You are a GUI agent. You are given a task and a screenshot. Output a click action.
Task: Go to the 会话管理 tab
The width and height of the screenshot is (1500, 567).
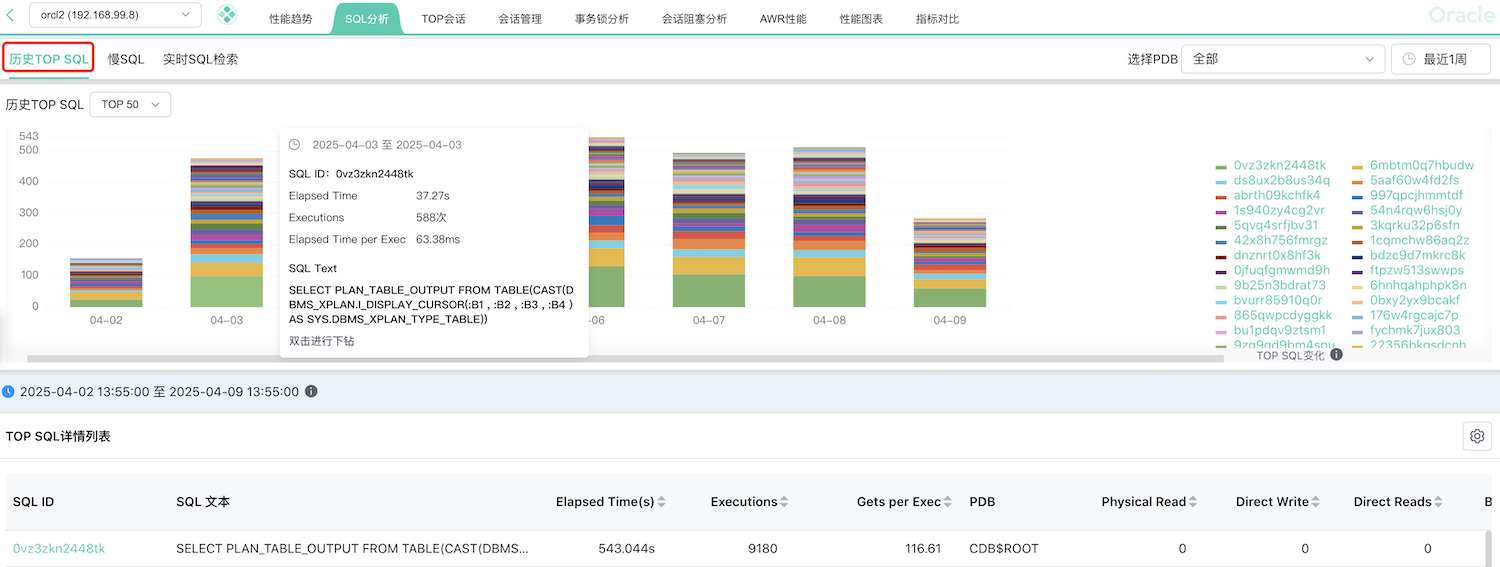click(518, 19)
